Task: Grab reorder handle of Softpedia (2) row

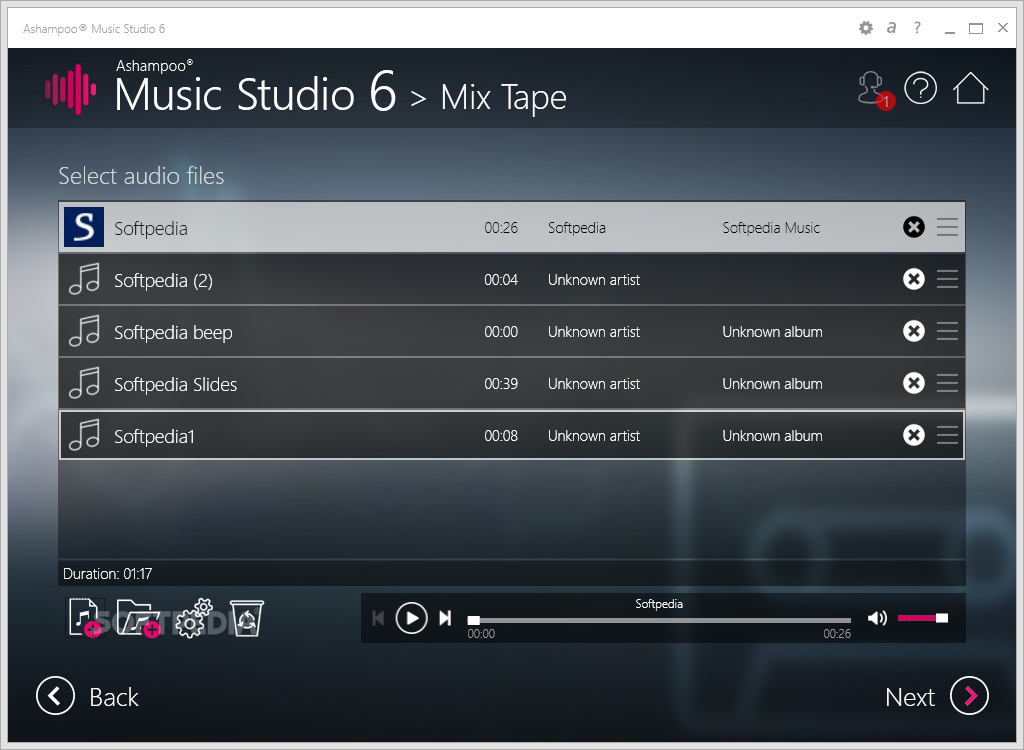Action: click(947, 279)
